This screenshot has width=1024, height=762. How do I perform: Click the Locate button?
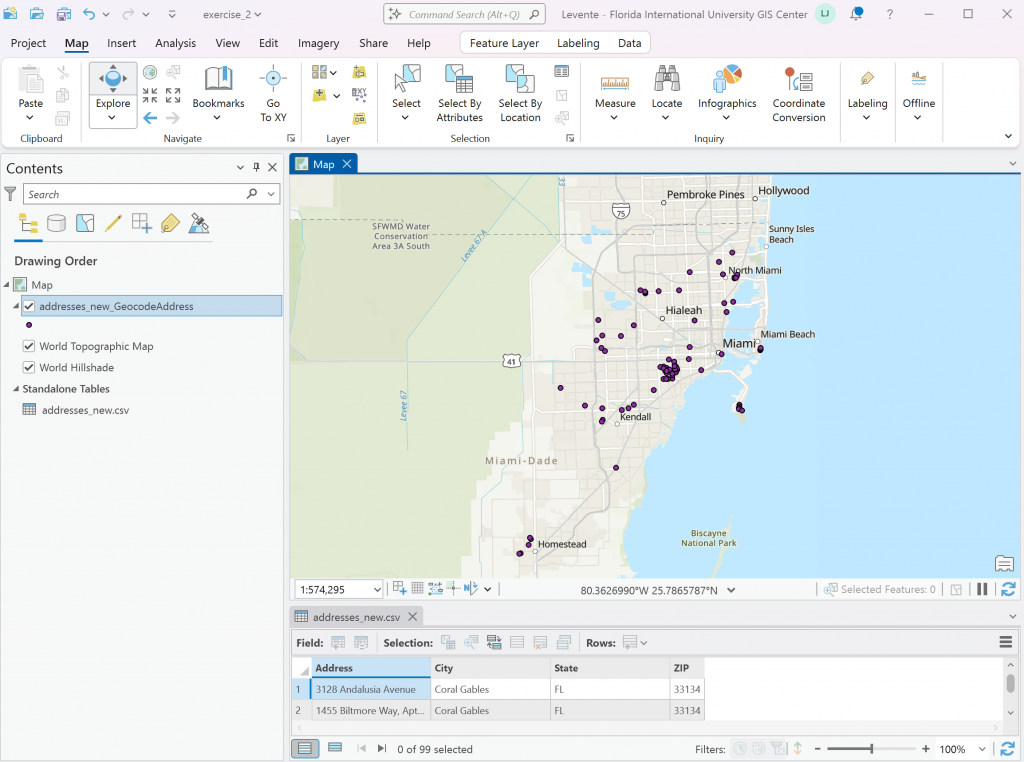667,93
